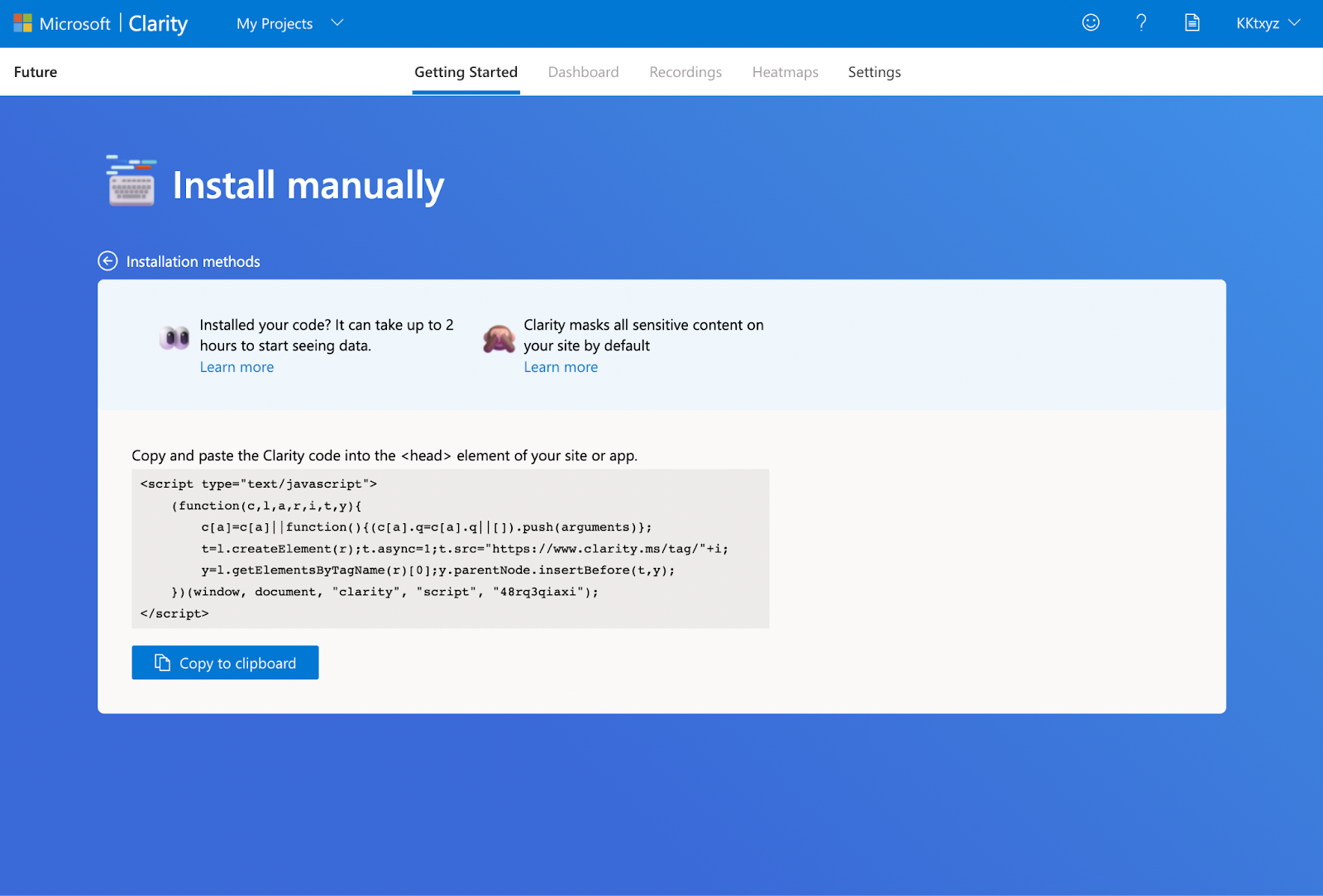
Task: Expand the My Projects dropdown
Action: click(275, 24)
